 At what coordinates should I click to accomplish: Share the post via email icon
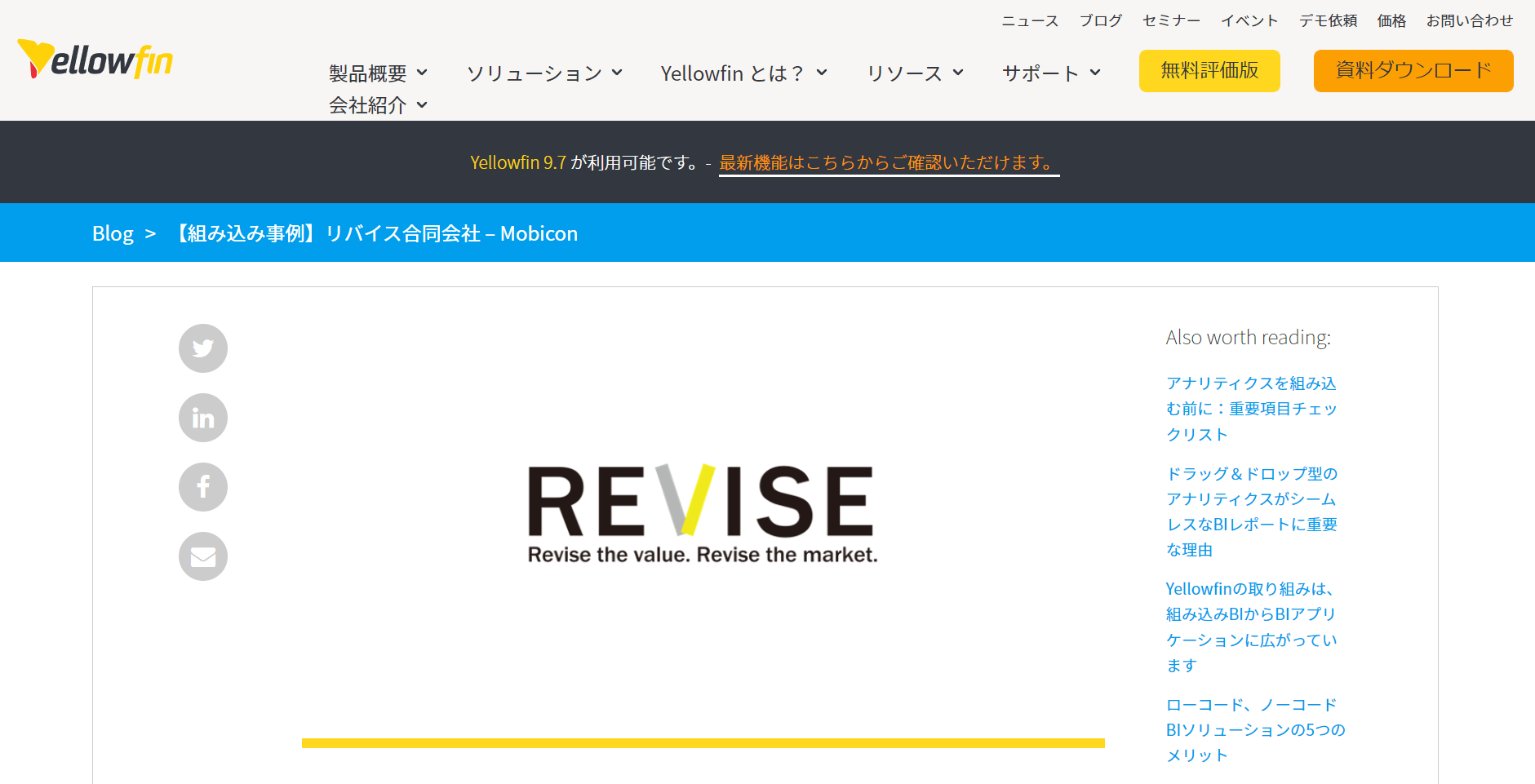203,556
